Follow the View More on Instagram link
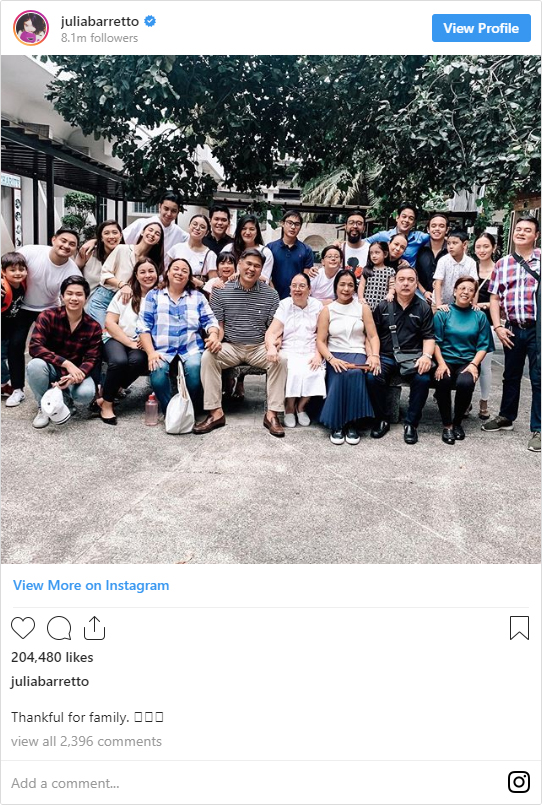542x805 pixels. pos(91,585)
